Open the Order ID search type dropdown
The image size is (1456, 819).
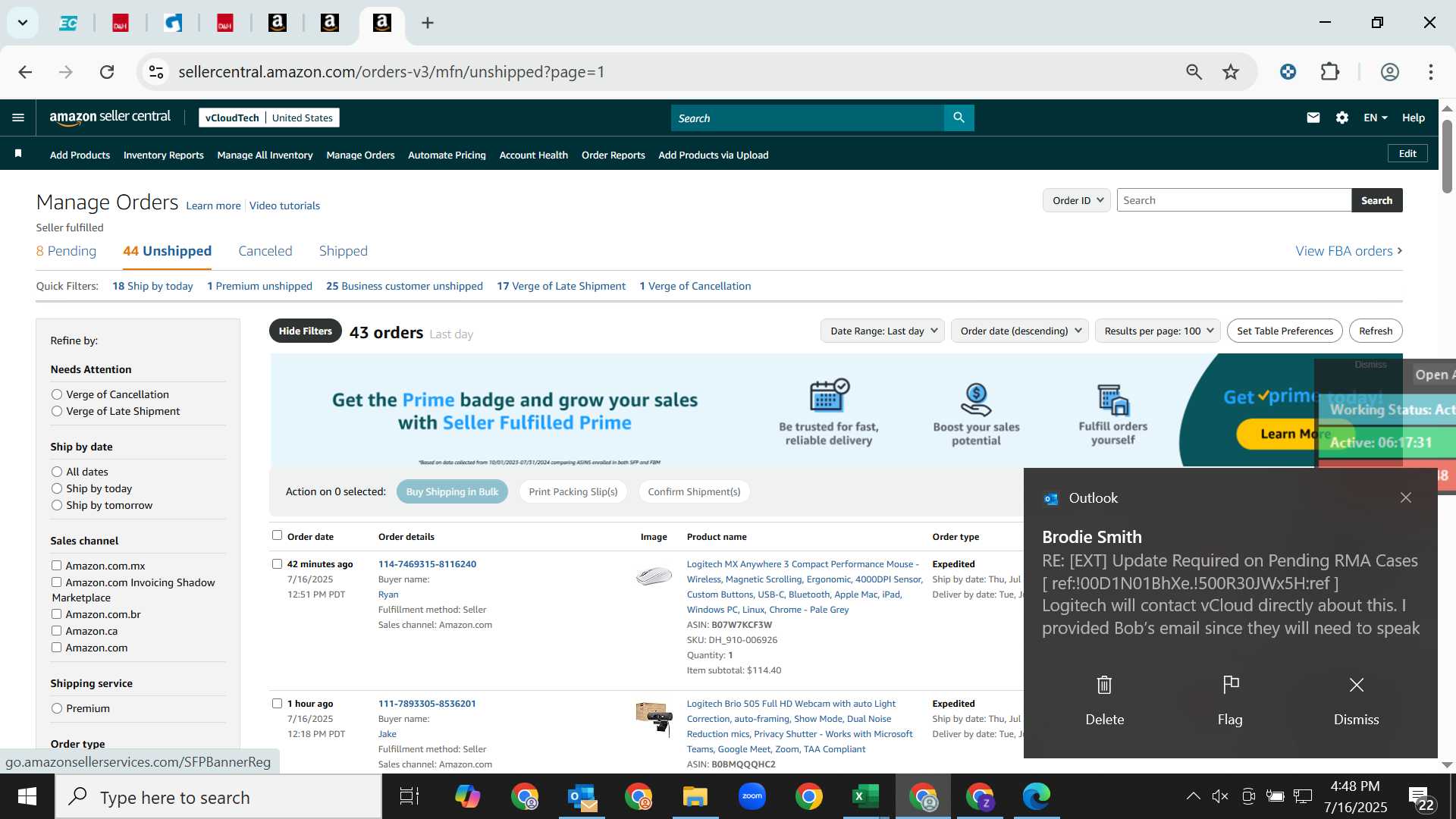1077,200
